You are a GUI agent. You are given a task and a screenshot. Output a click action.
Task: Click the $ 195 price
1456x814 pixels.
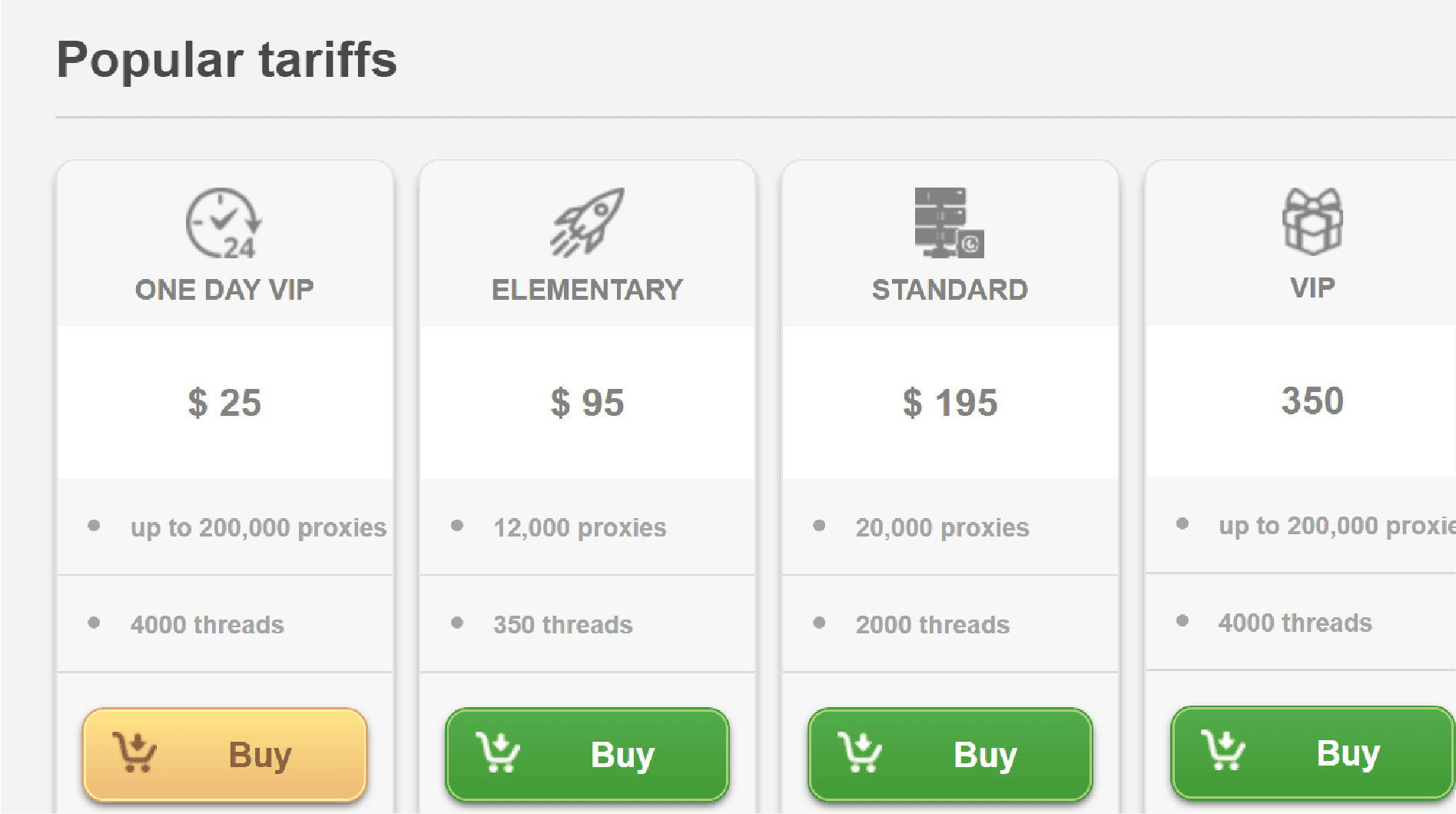coord(950,403)
